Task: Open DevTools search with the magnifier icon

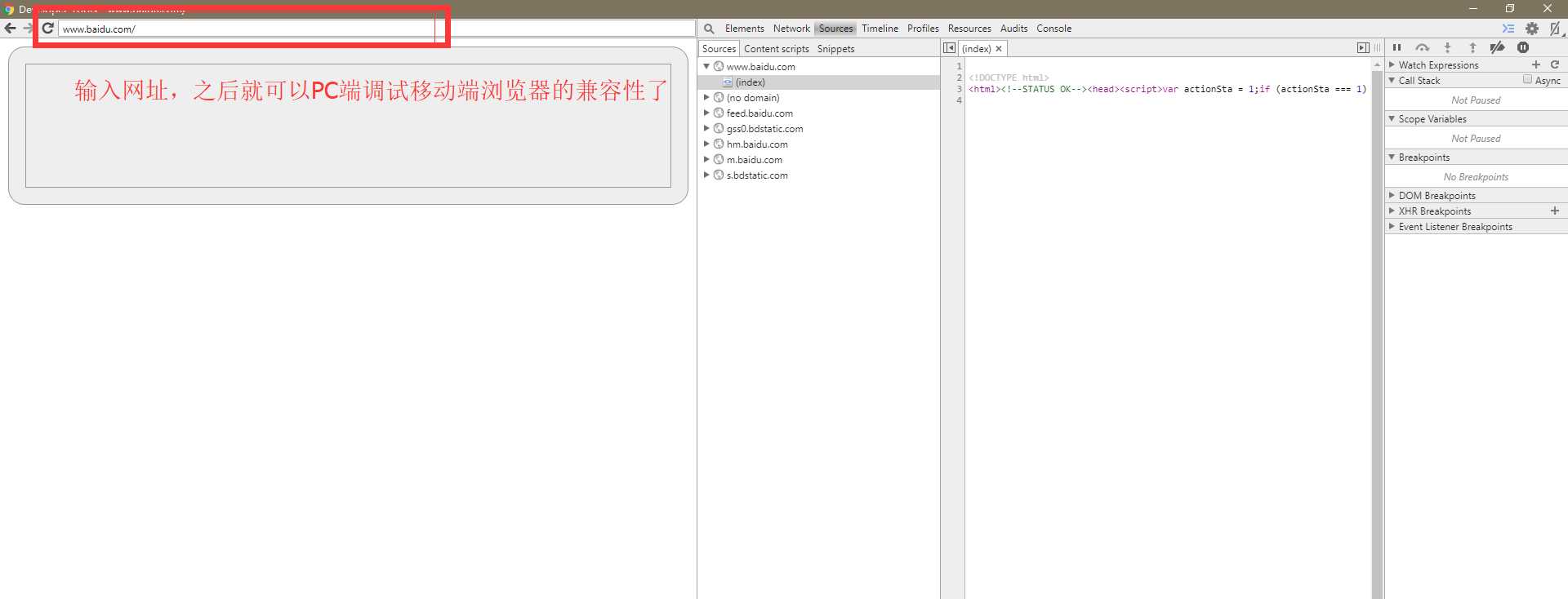Action: pyautogui.click(x=709, y=29)
